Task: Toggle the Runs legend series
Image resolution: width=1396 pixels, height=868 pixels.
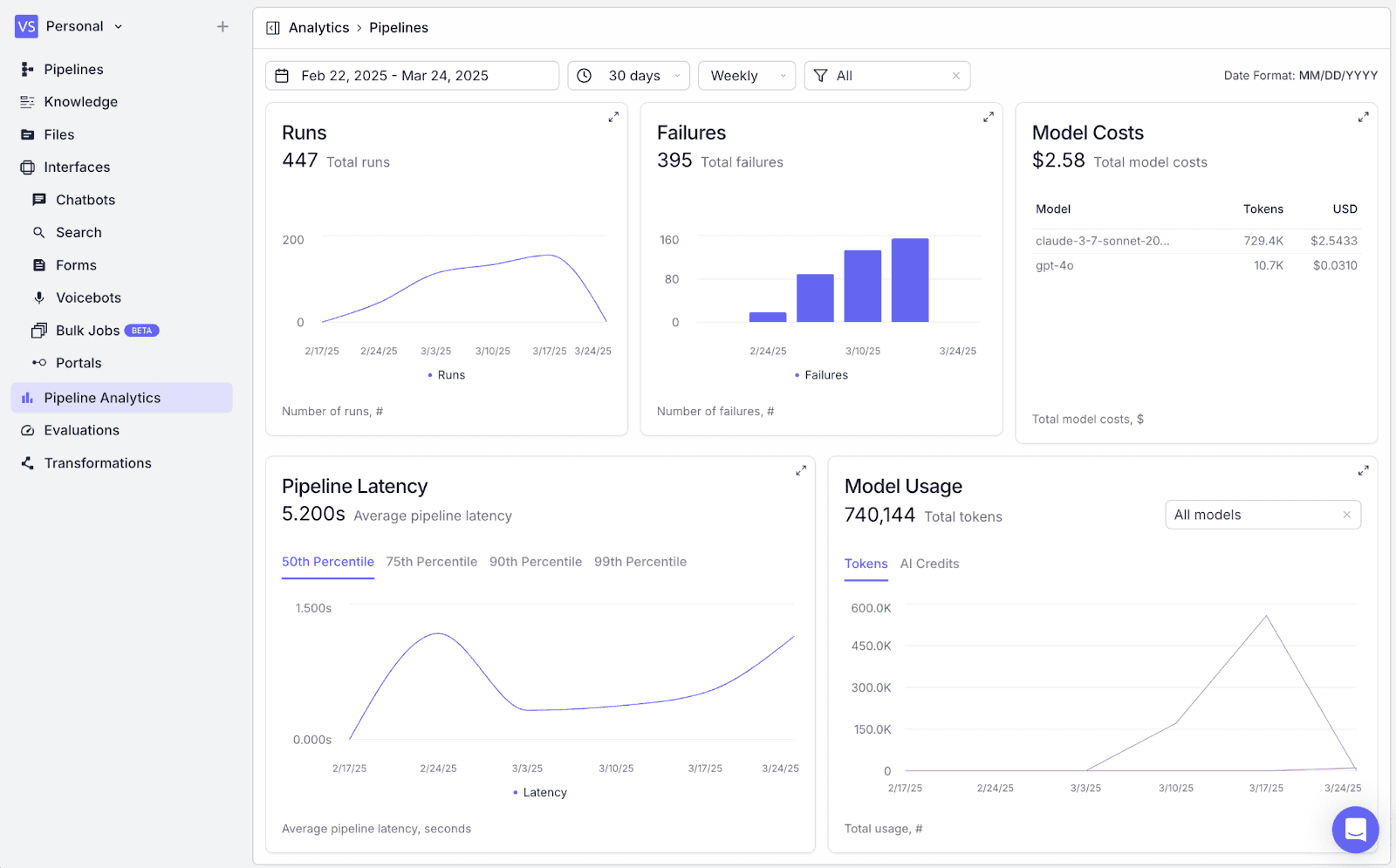Action: point(446,375)
